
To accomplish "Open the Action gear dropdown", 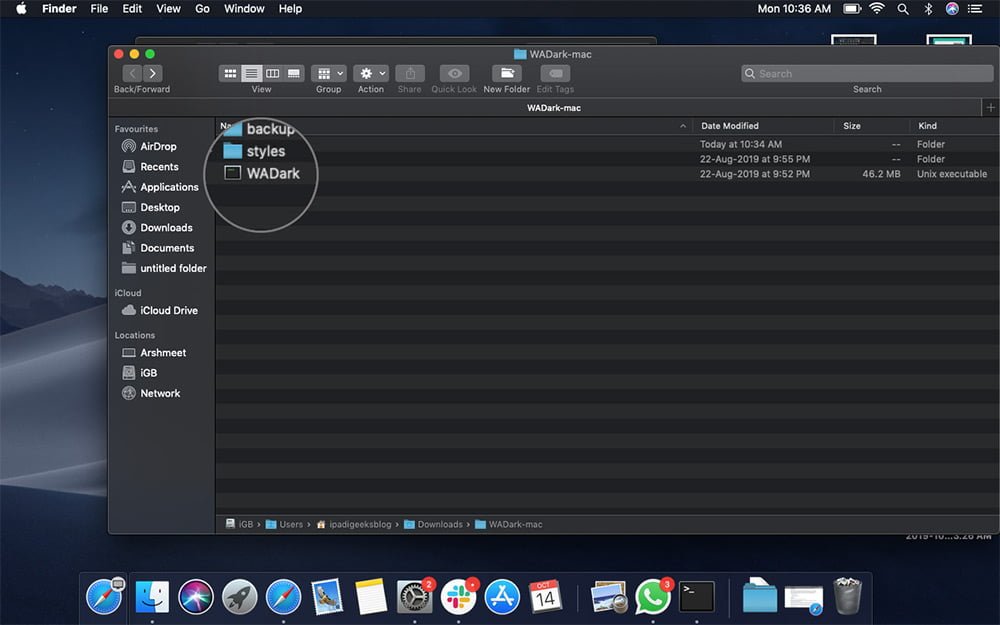I will pyautogui.click(x=371, y=73).
